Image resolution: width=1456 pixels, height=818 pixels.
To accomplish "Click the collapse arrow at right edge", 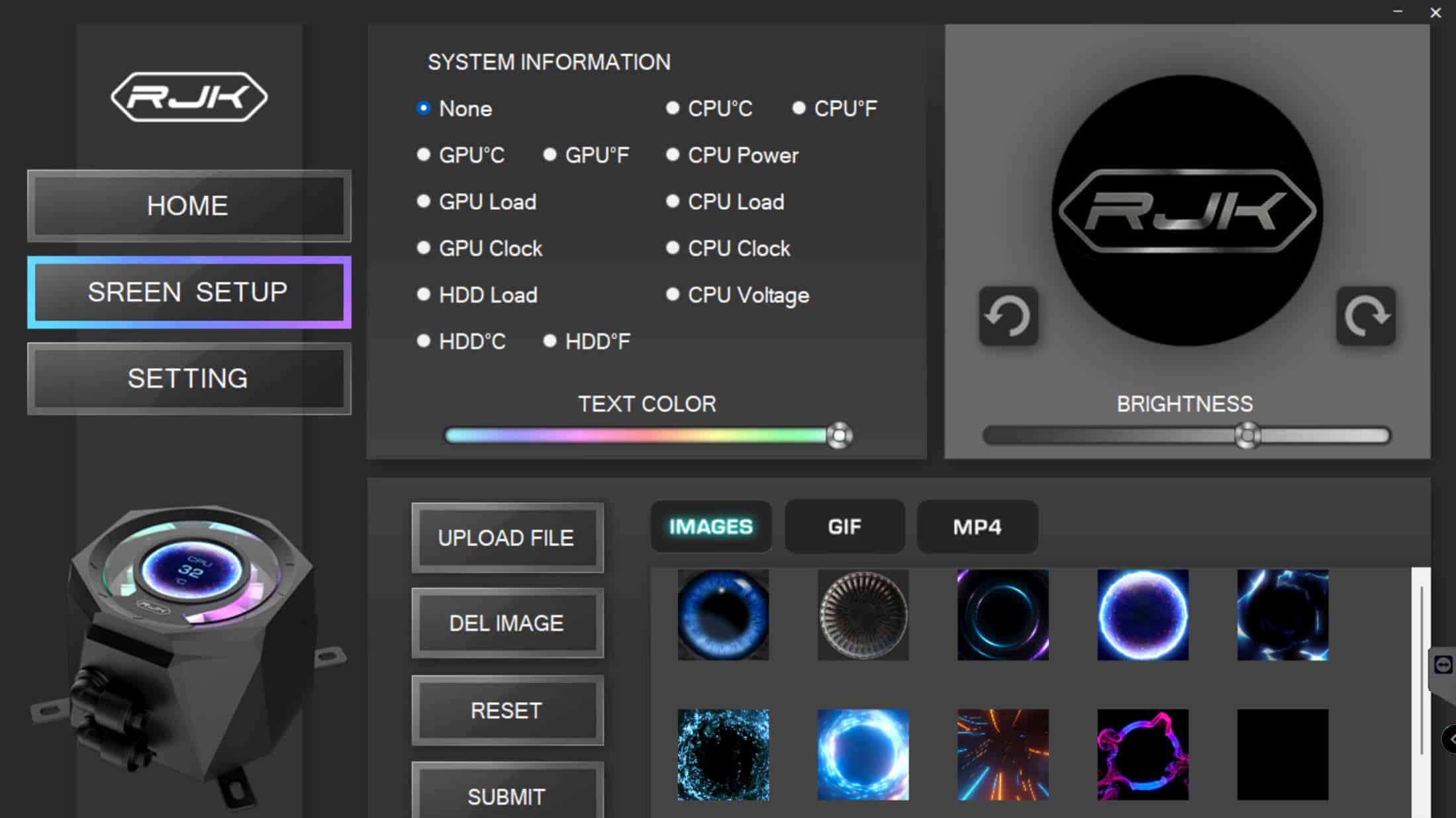I will pos(1449,739).
